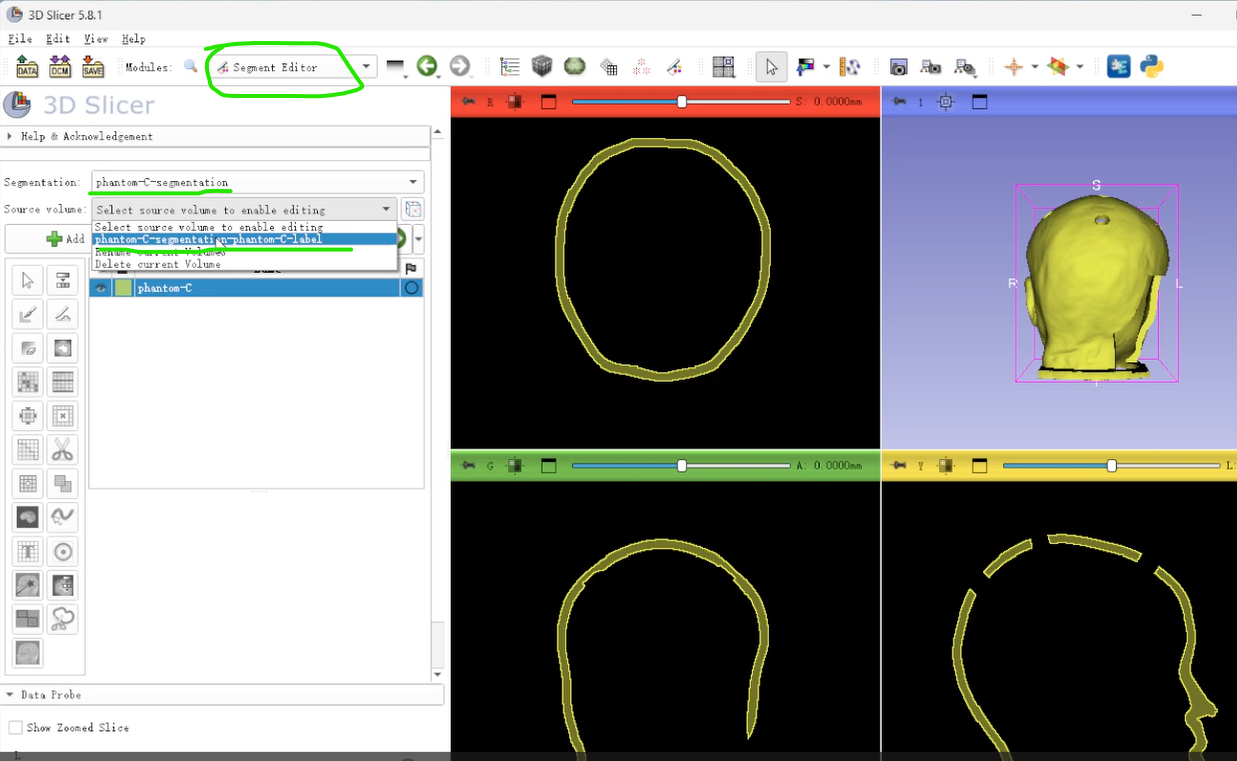Open the module history dropdown
The height and width of the screenshot is (761, 1237).
coord(397,67)
